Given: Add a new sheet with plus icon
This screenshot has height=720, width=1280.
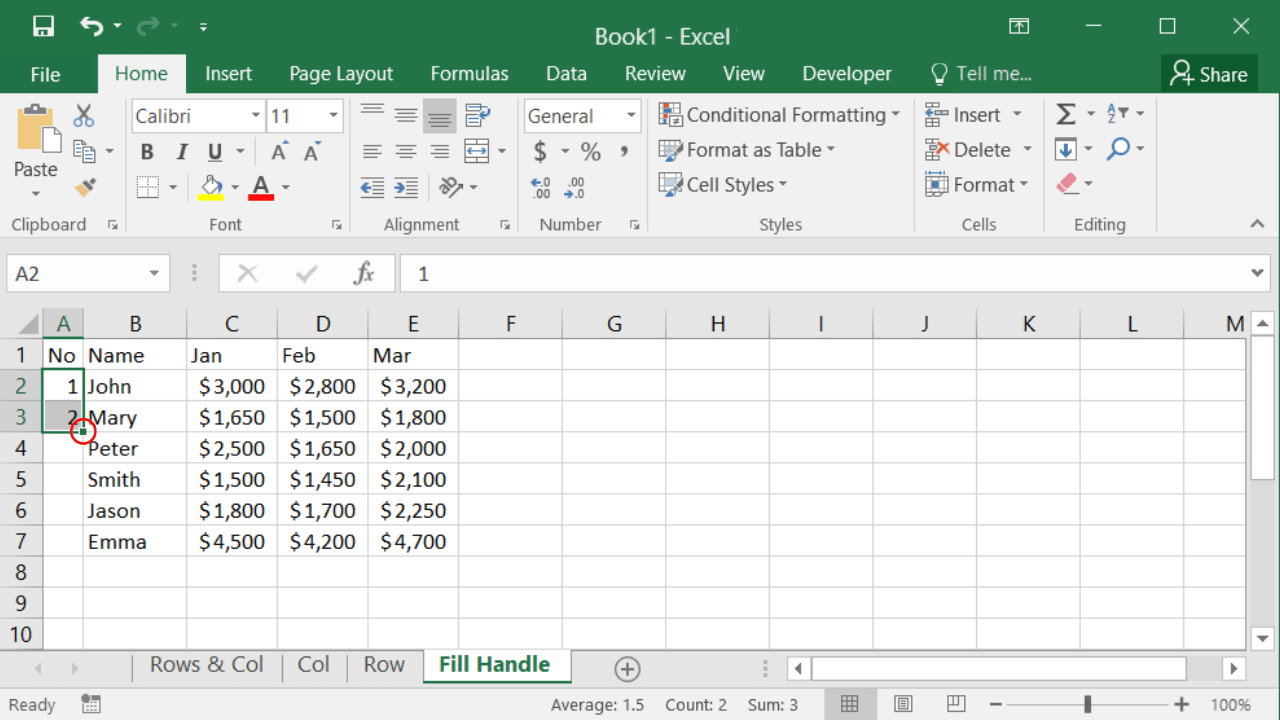Looking at the screenshot, I should (x=627, y=669).
